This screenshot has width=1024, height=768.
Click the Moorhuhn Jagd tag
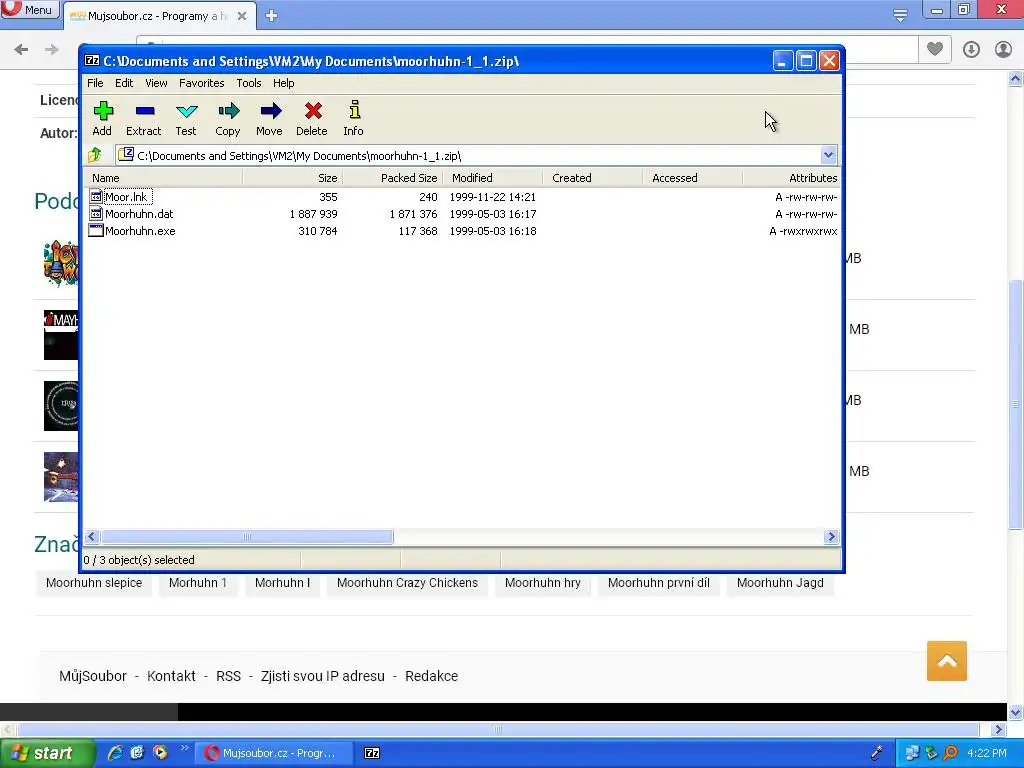pyautogui.click(x=780, y=583)
